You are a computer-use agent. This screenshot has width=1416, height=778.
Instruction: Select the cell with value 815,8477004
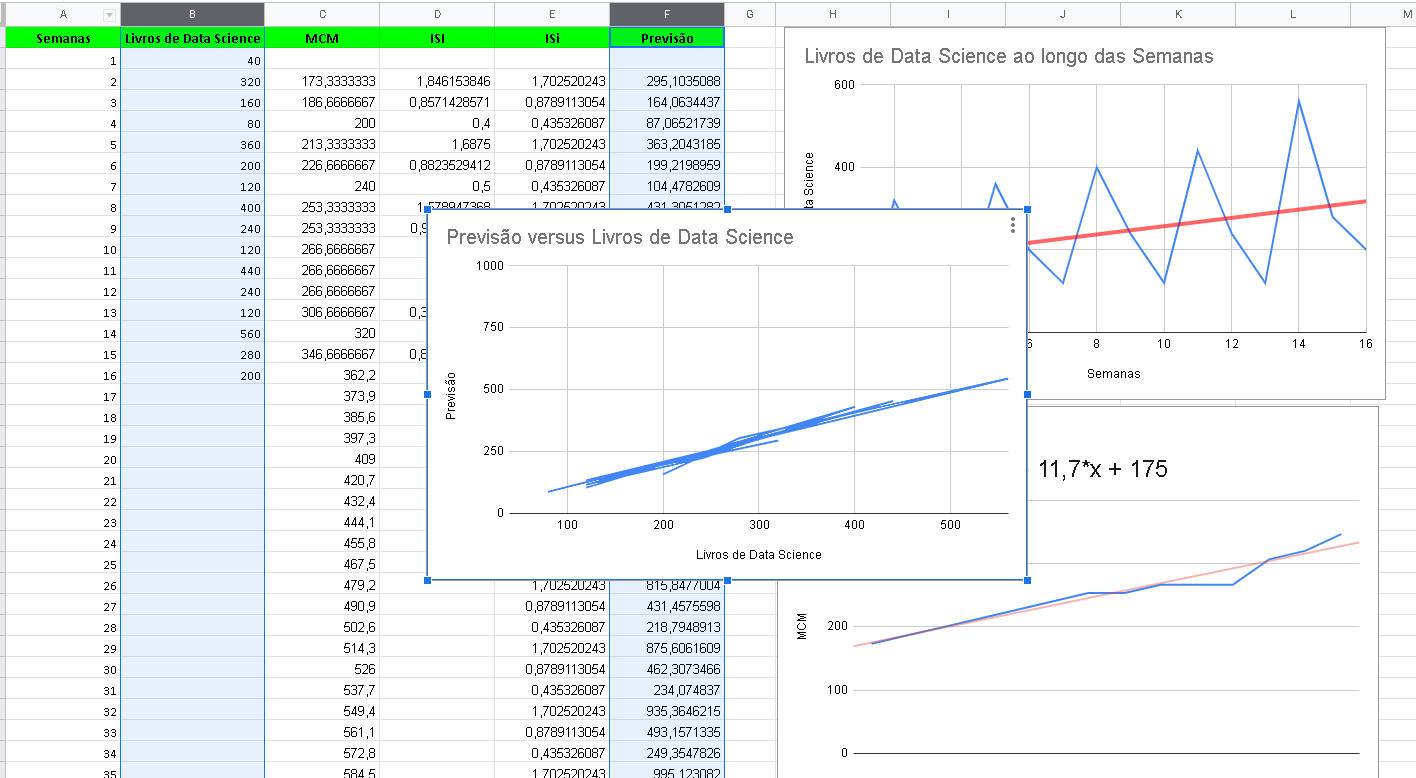click(x=667, y=585)
